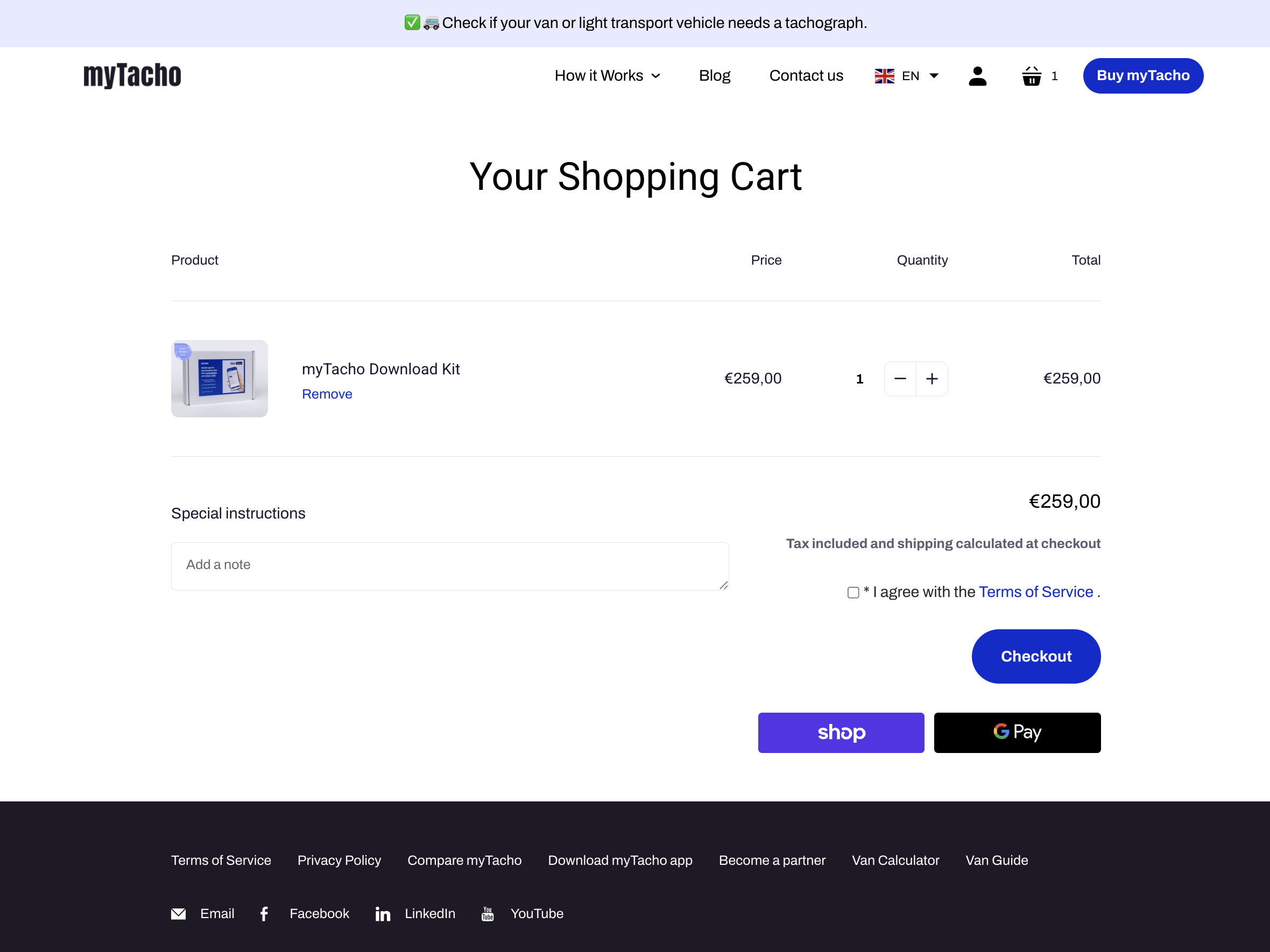This screenshot has height=952, width=1270.
Task: Enable the Terms of Service agreement checkbox
Action: 853,593
